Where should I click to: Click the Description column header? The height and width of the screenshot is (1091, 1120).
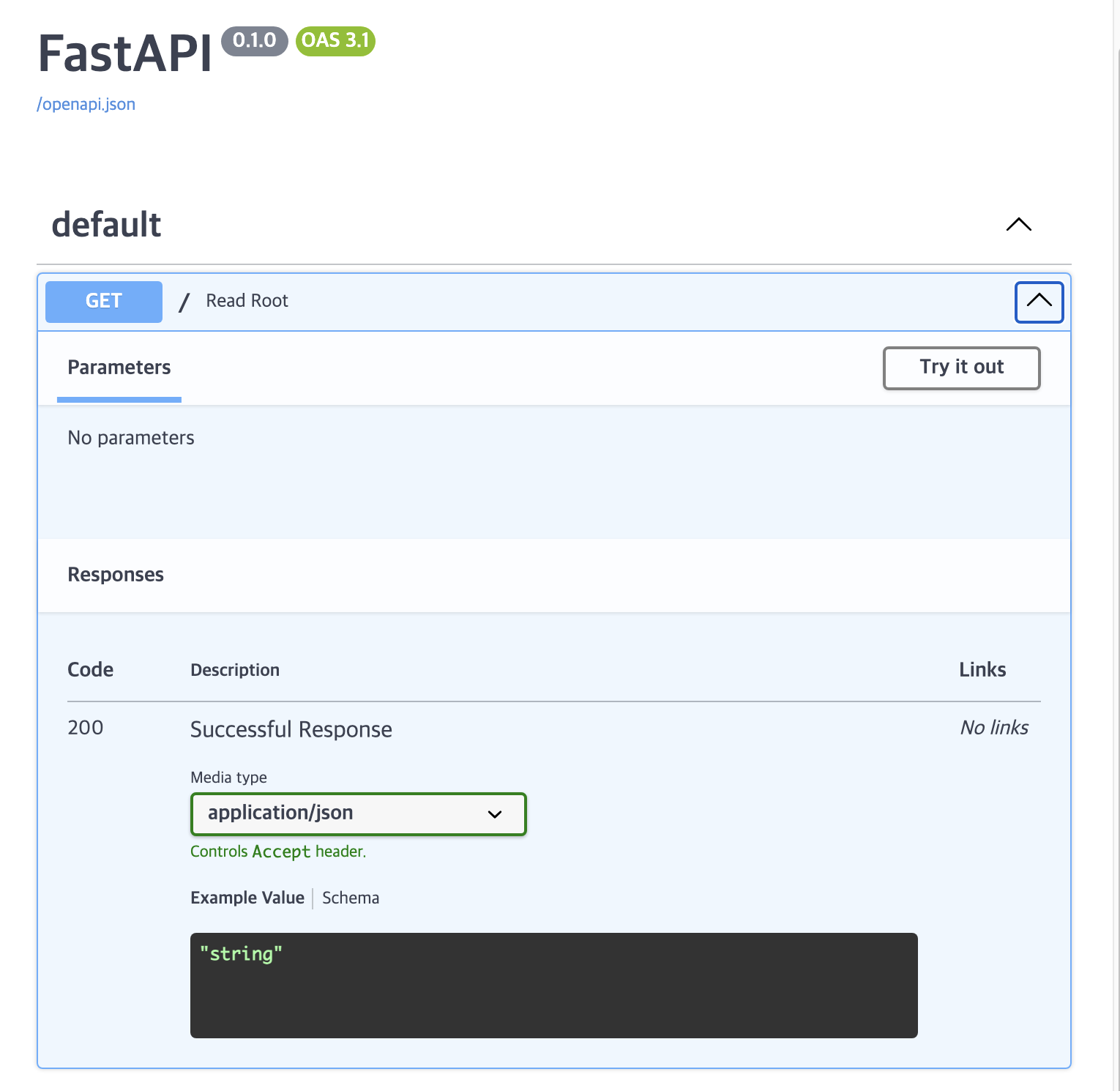point(235,670)
